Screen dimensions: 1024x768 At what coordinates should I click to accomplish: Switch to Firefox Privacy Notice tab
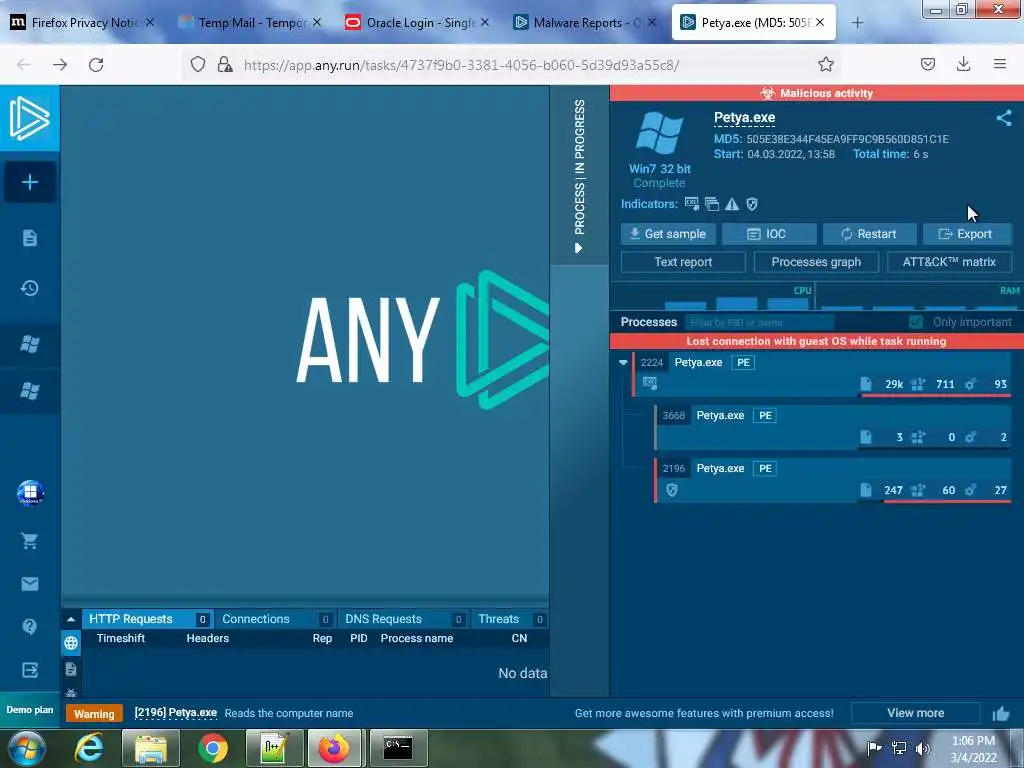[83, 22]
